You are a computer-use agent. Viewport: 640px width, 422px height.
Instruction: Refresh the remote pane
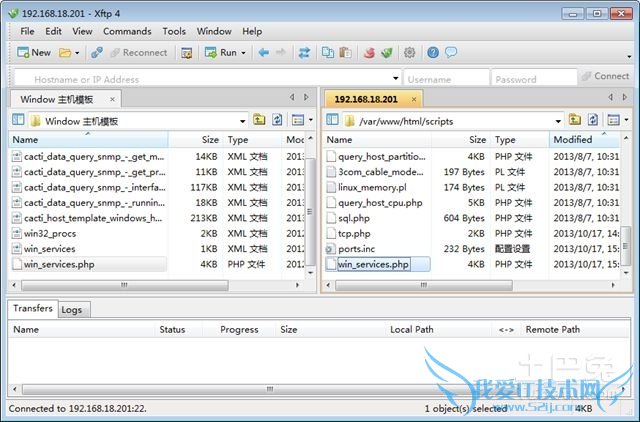(593, 120)
